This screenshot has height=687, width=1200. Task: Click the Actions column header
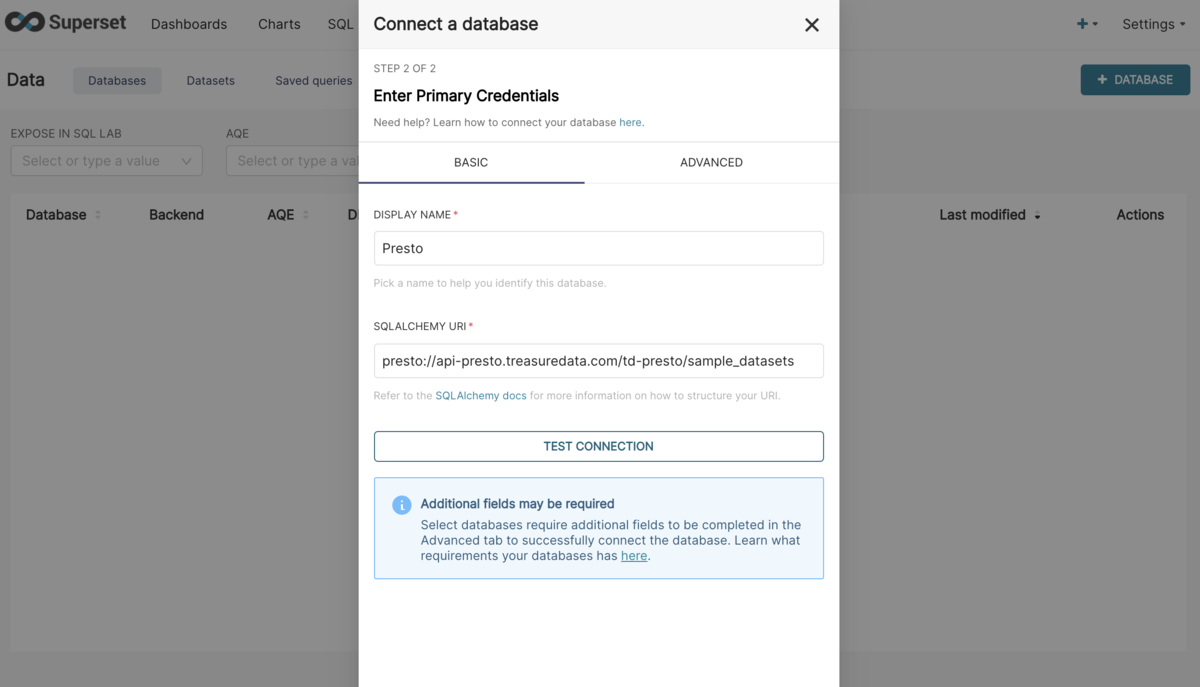[1140, 215]
